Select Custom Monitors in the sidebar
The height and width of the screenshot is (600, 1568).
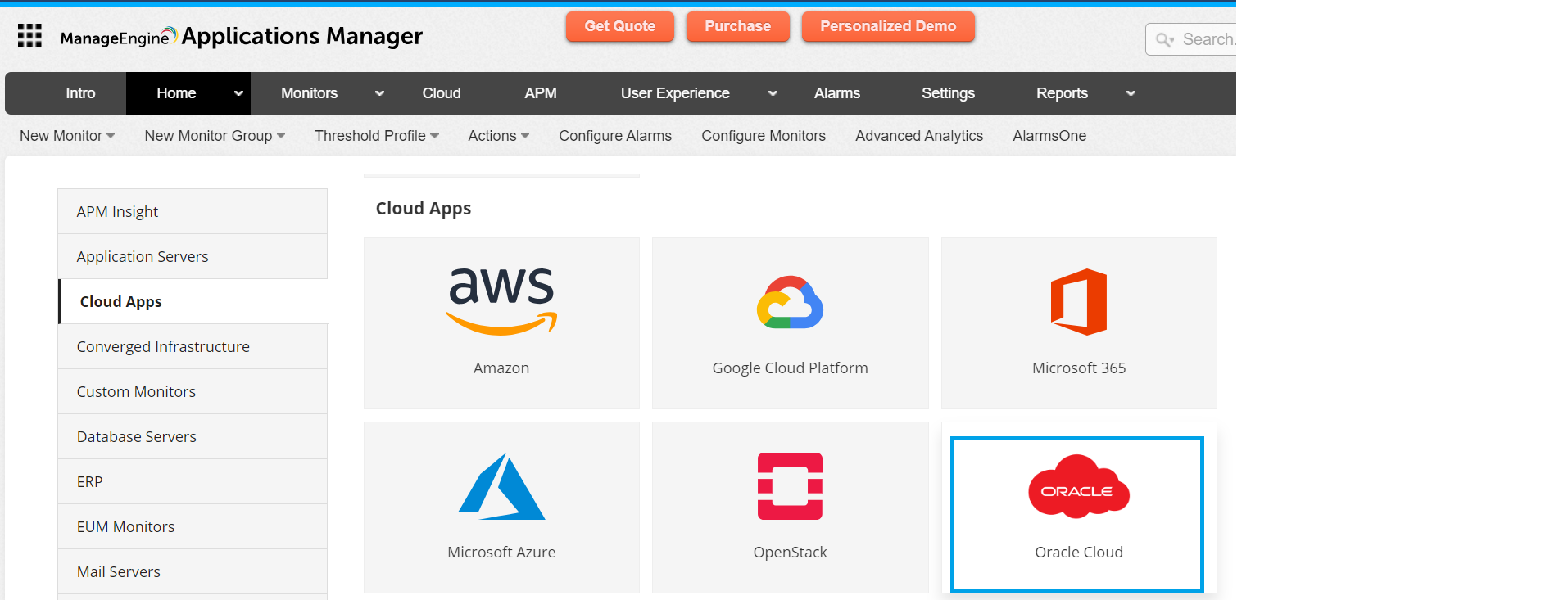[193, 391]
